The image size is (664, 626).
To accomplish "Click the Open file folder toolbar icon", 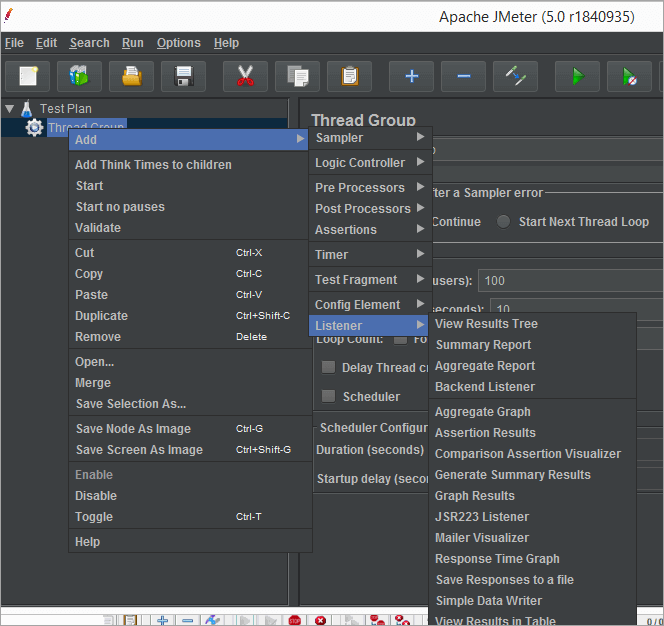I will [x=131, y=77].
